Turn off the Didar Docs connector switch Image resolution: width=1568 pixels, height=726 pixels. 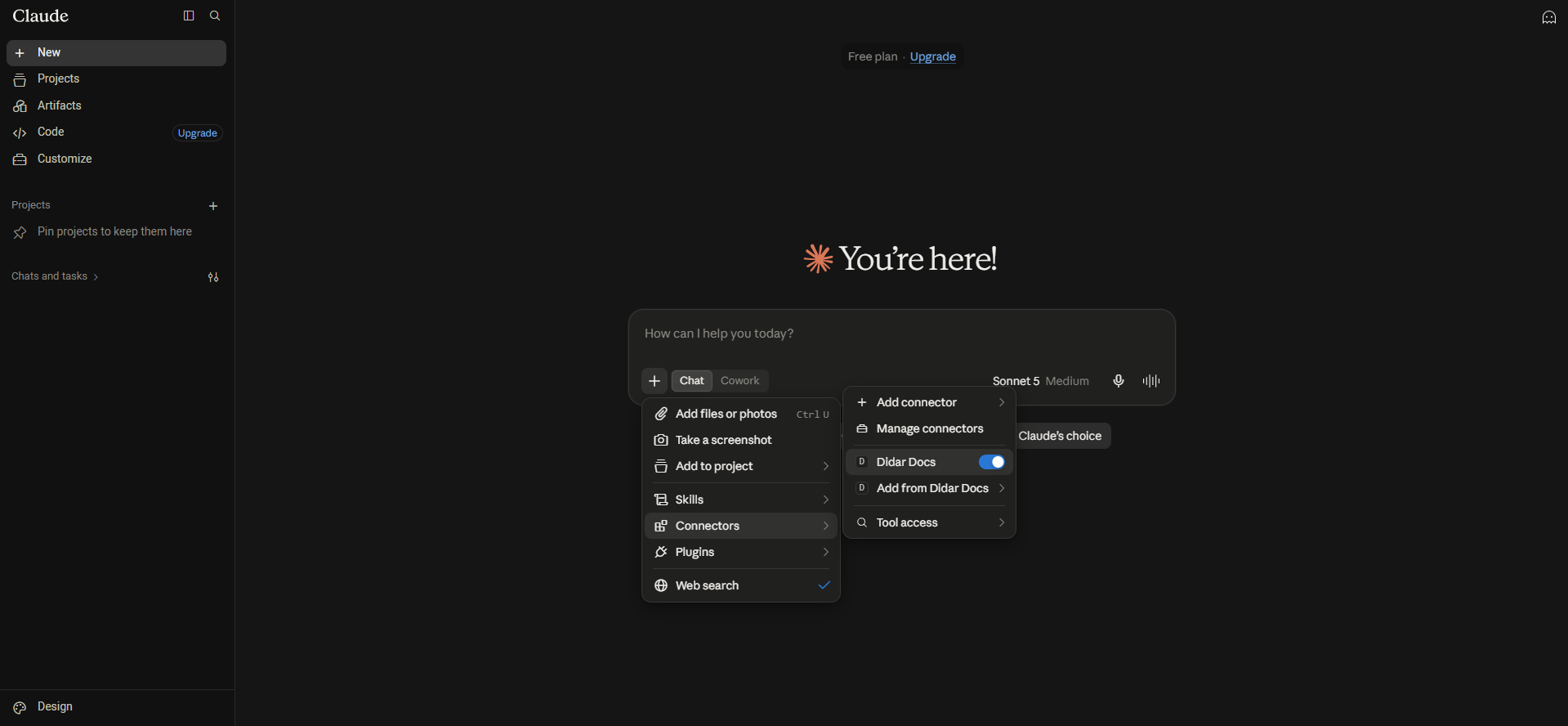coord(992,462)
